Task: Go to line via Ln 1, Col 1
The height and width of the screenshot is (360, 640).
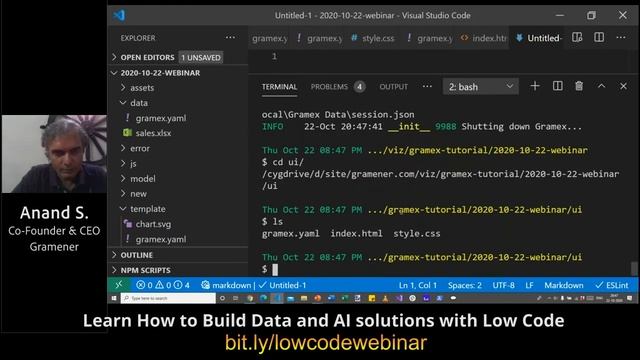Action: coord(418,285)
